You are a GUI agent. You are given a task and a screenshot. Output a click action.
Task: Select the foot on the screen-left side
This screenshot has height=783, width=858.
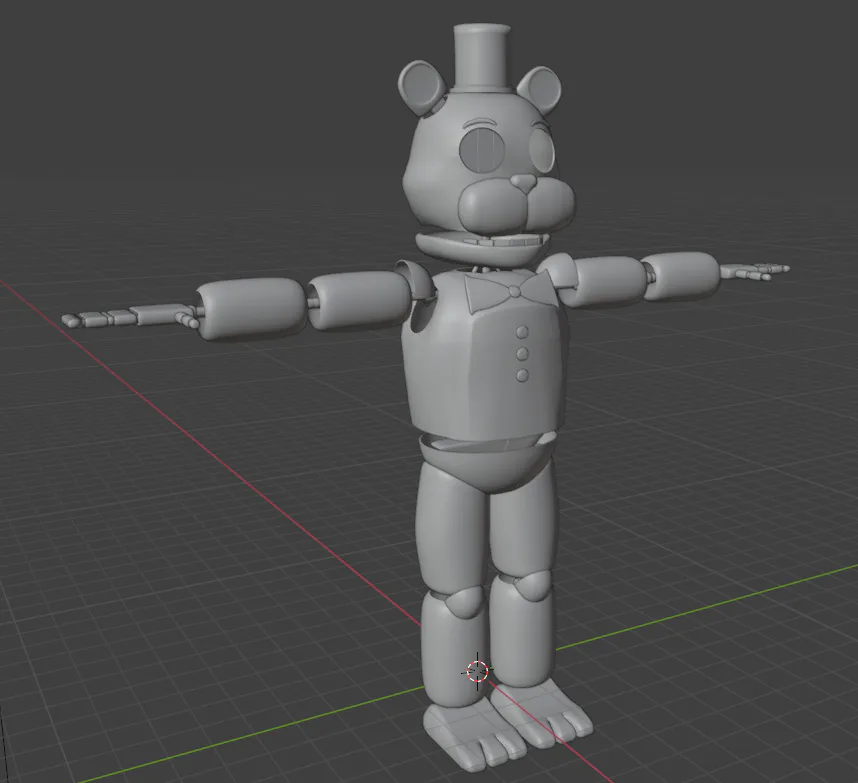474,736
